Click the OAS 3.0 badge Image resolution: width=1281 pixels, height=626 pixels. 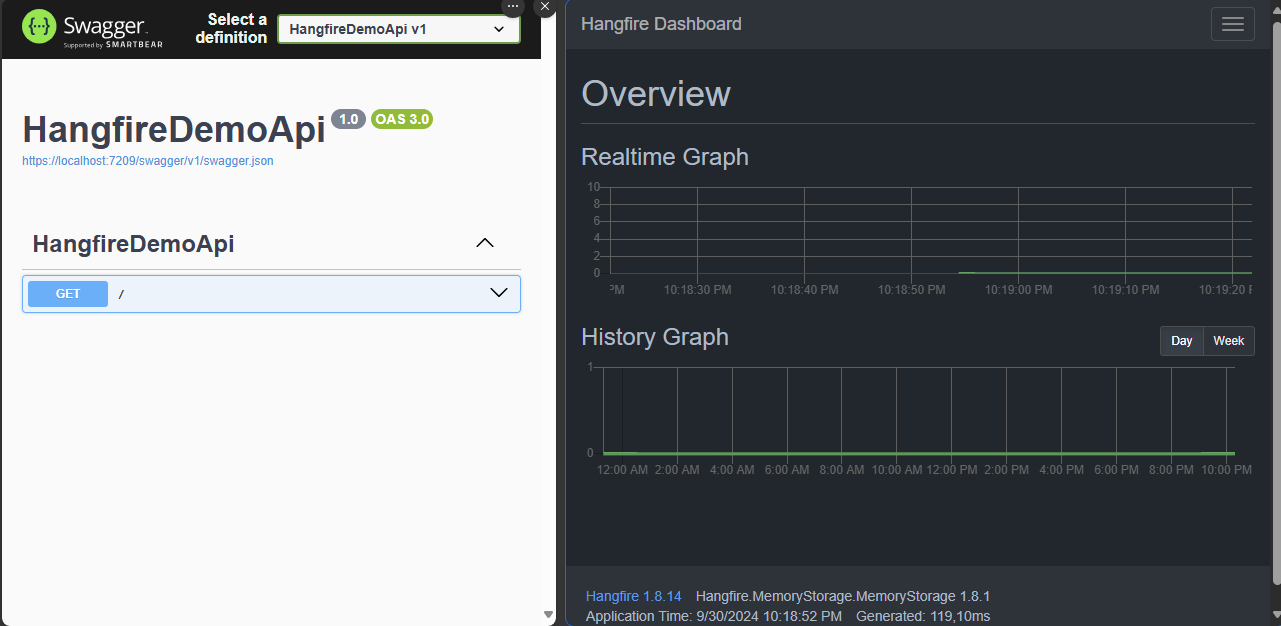[x=402, y=120]
